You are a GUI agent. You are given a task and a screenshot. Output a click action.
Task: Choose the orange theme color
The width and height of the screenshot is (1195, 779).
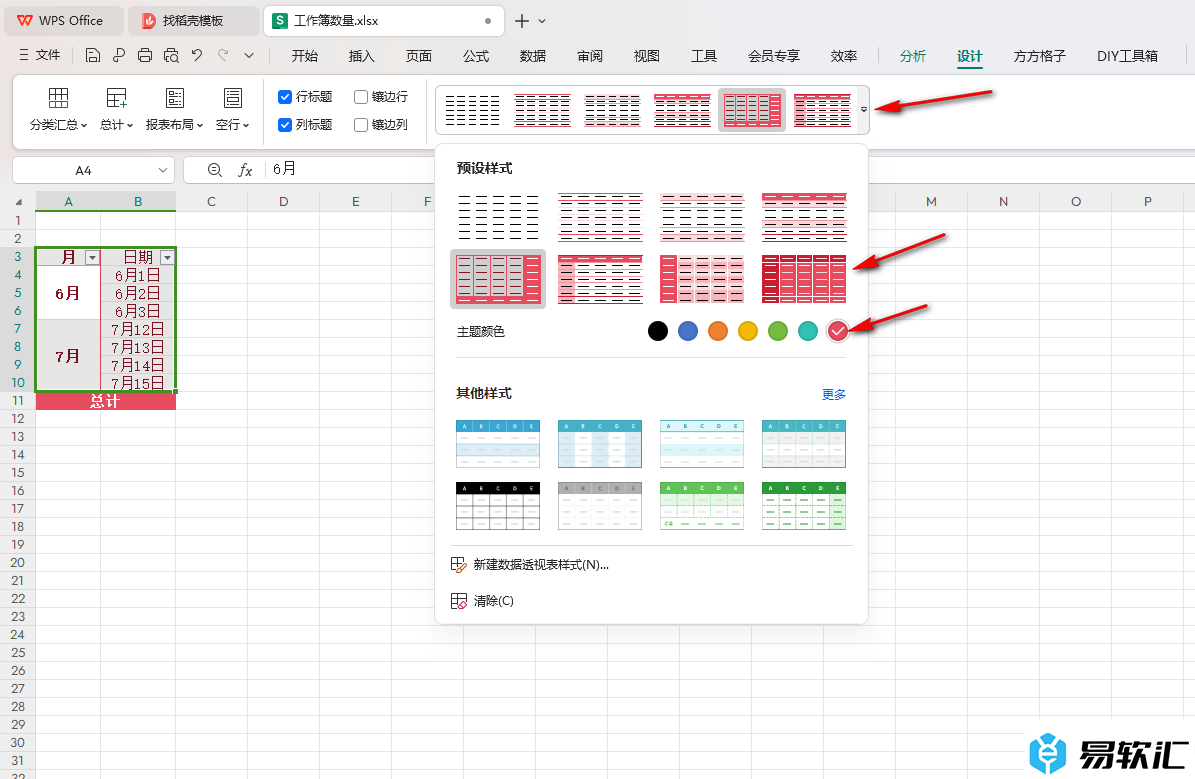pos(718,331)
